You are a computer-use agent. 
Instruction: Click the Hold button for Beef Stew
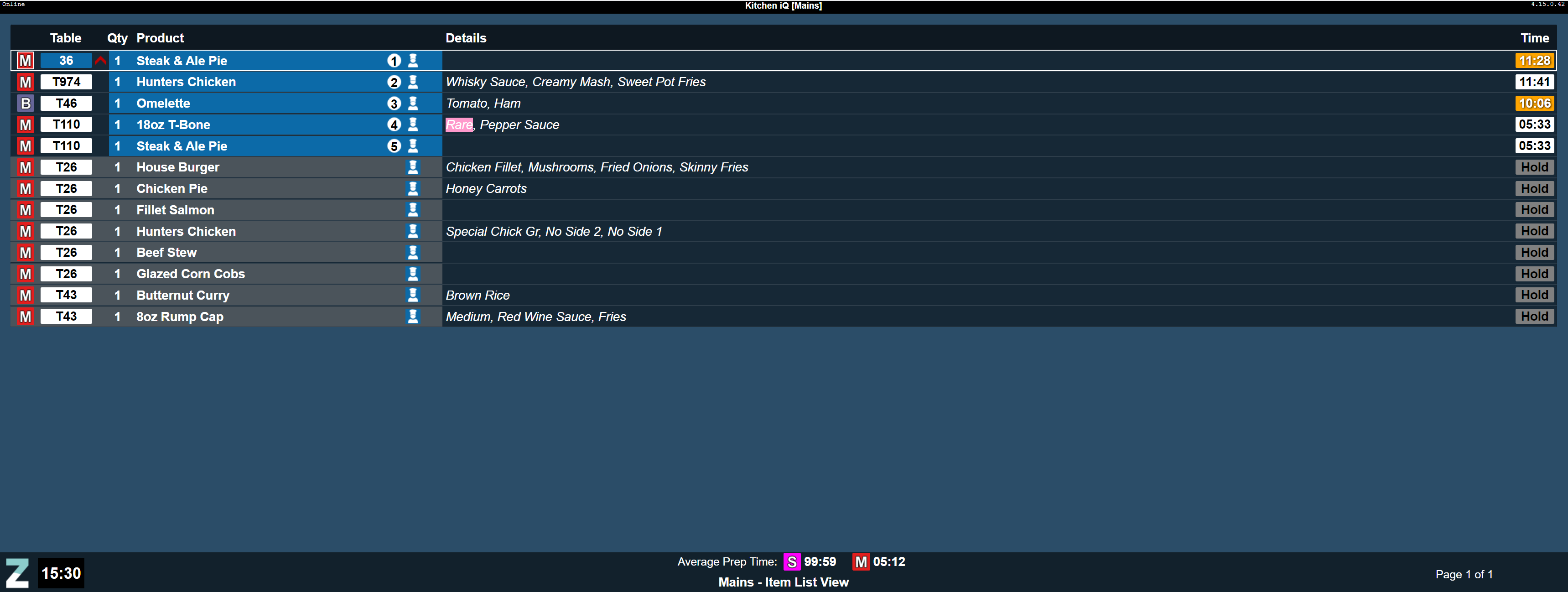1533,253
